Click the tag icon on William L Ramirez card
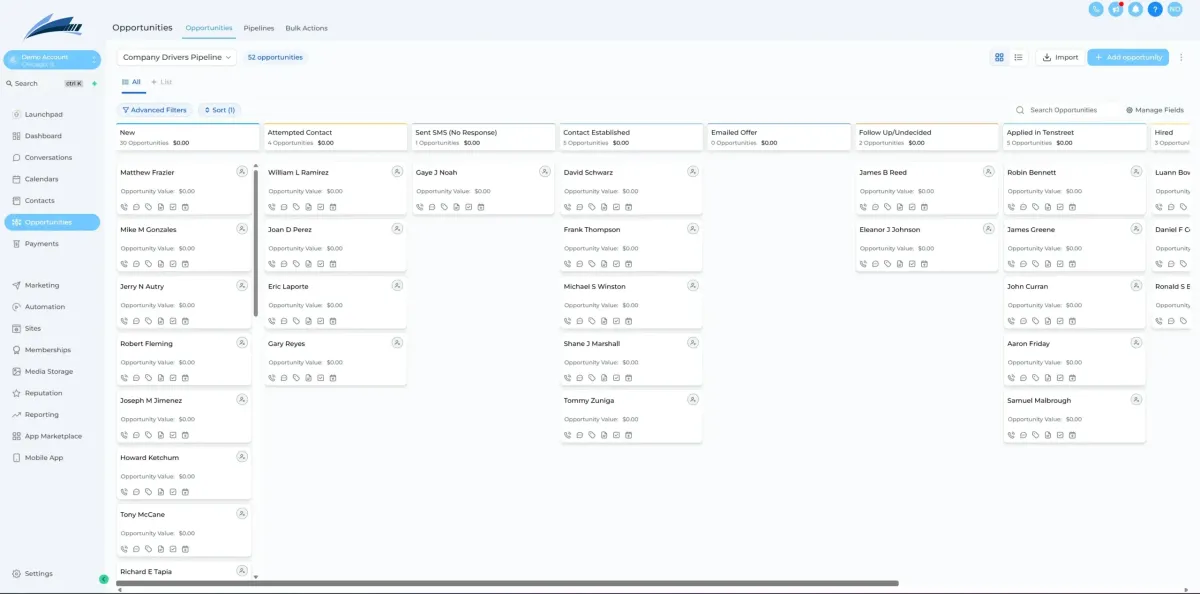Screen dimensions: 1200x594 point(297,207)
